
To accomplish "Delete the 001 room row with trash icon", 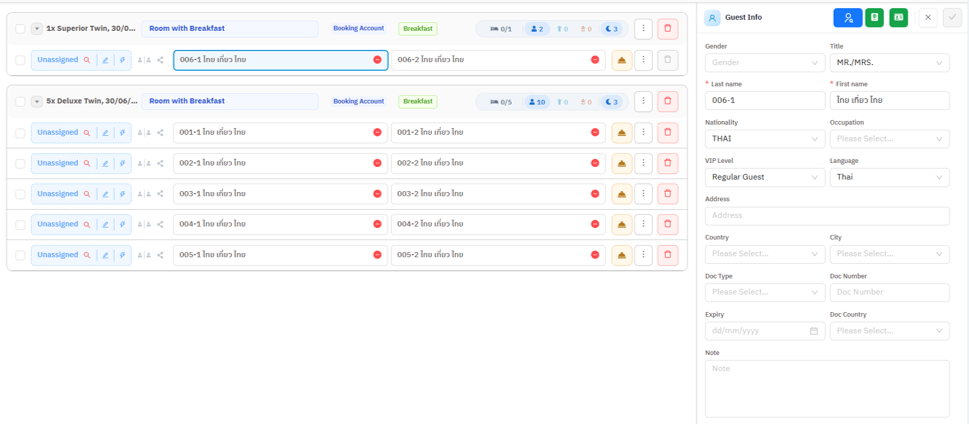I will (x=667, y=132).
